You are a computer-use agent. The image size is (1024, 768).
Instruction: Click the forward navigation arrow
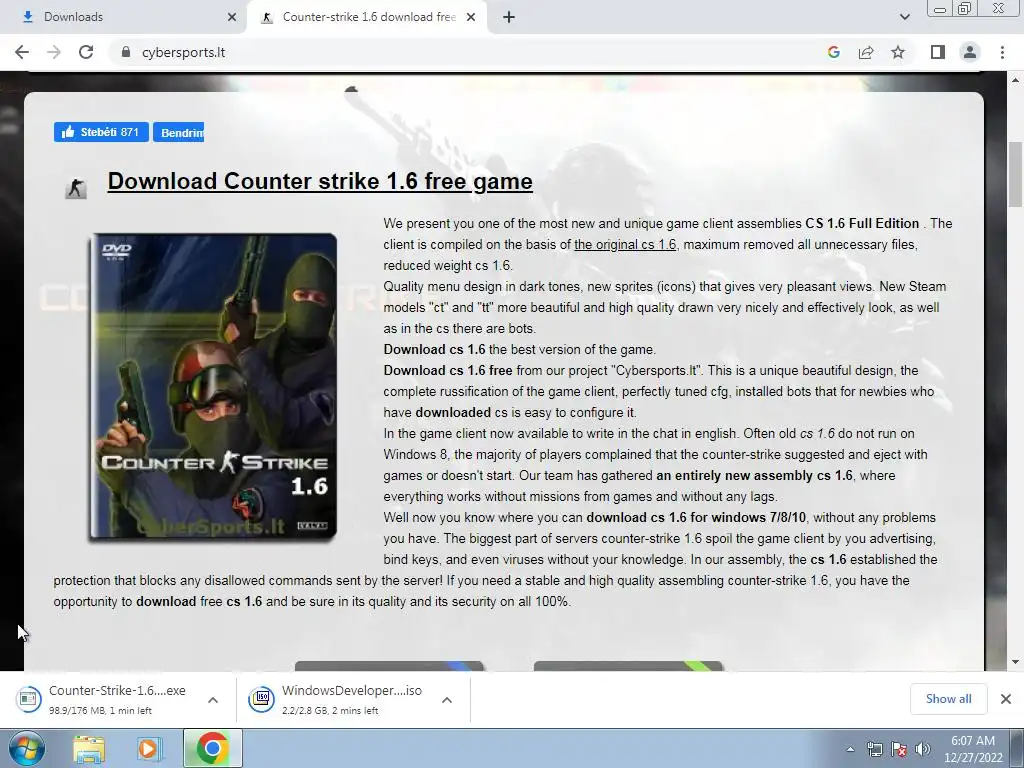click(x=54, y=52)
